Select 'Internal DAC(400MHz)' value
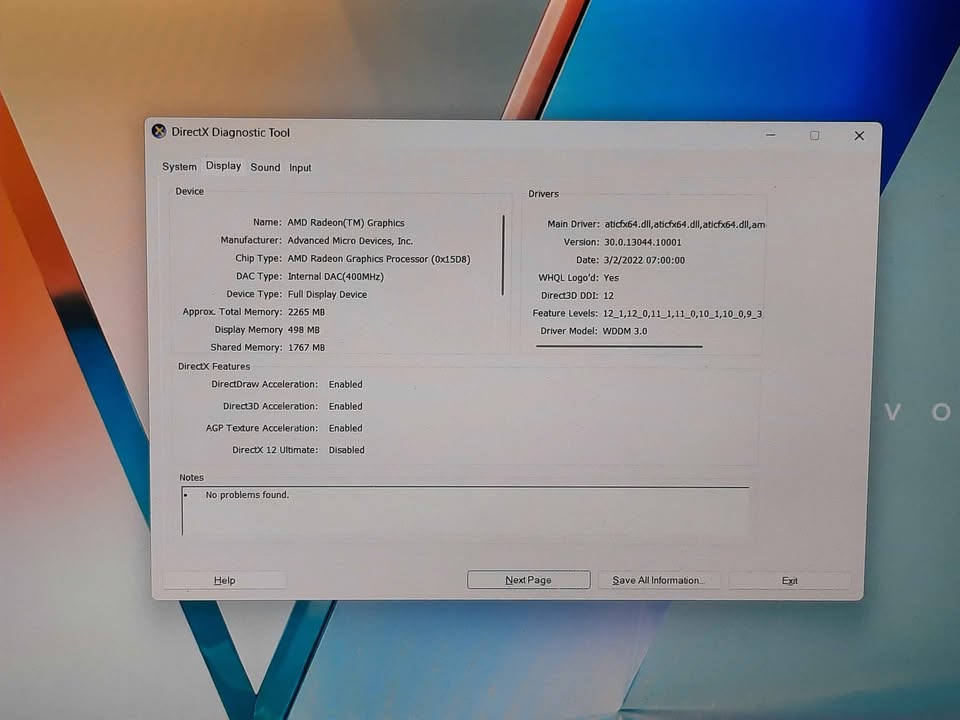 point(336,277)
